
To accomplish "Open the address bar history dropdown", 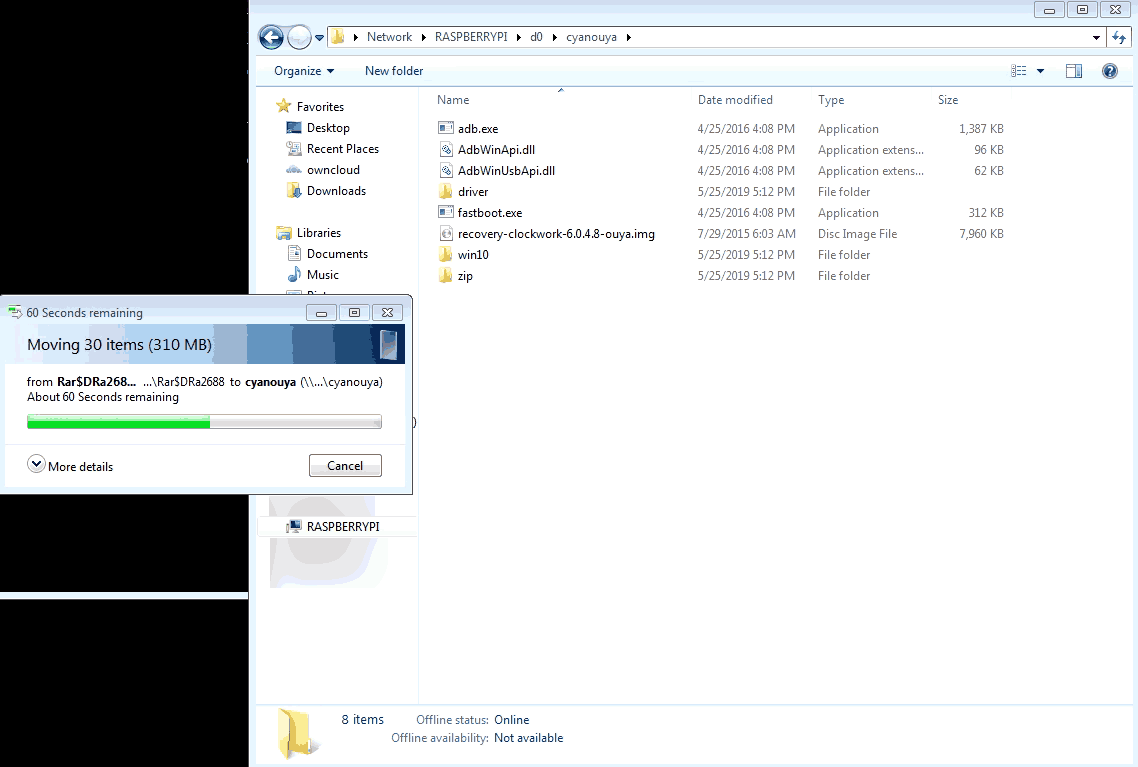I will pyautogui.click(x=1096, y=37).
